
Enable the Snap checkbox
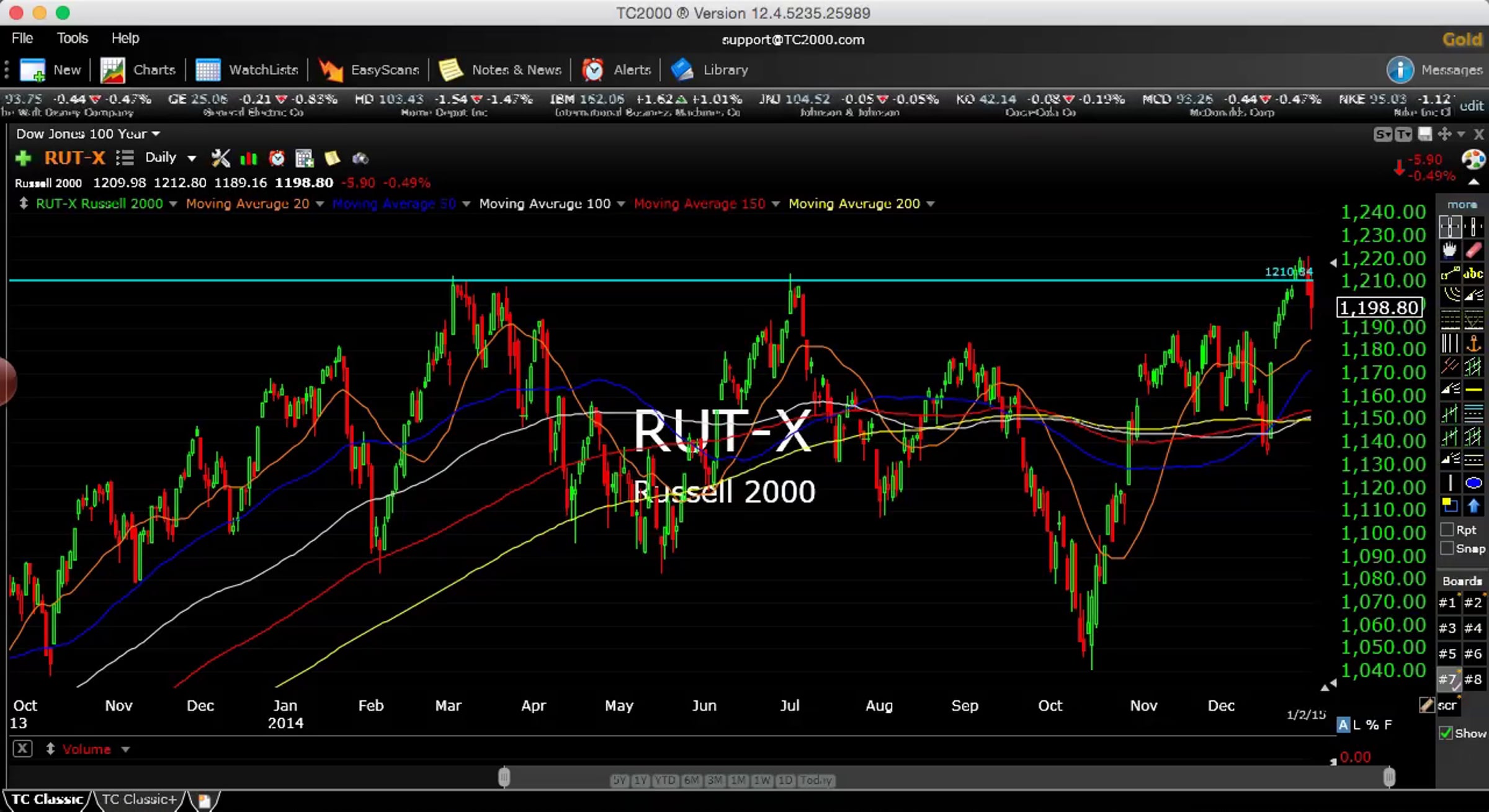click(1447, 548)
